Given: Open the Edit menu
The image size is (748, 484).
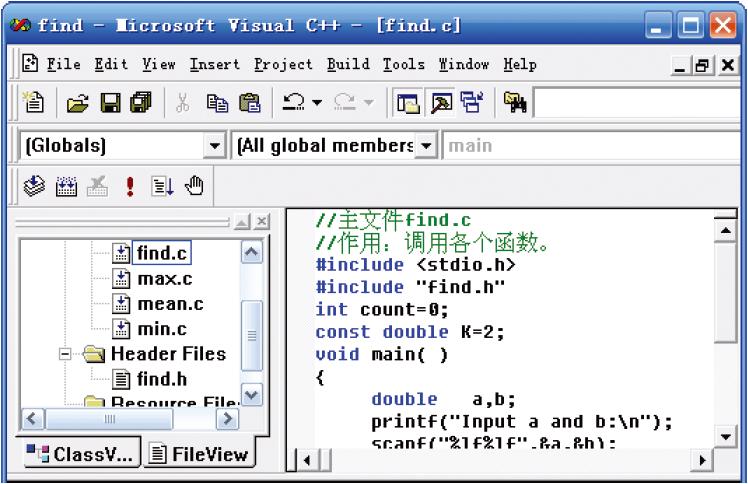Looking at the screenshot, I should (111, 64).
